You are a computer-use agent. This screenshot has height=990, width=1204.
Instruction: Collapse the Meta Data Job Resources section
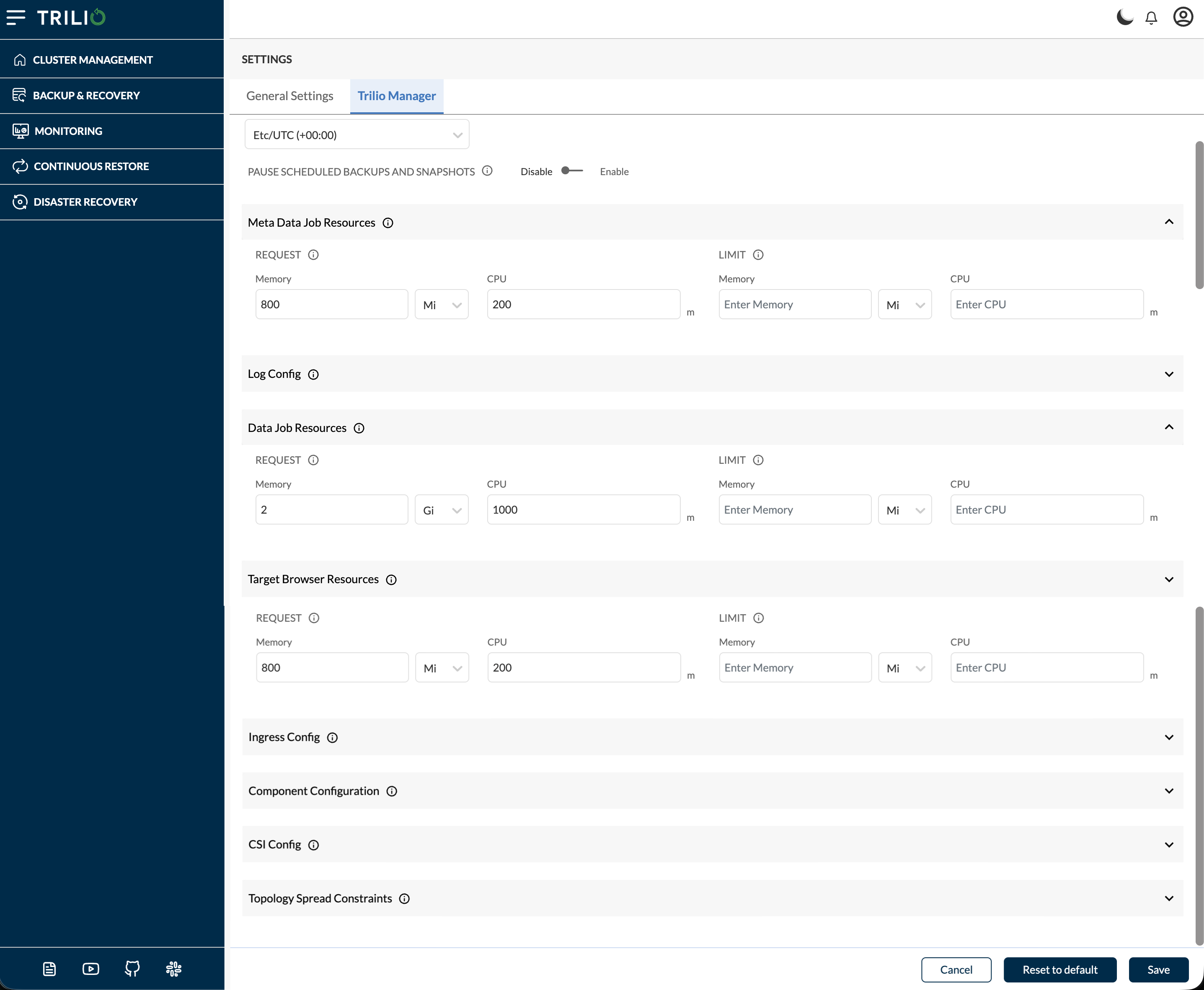click(1169, 222)
